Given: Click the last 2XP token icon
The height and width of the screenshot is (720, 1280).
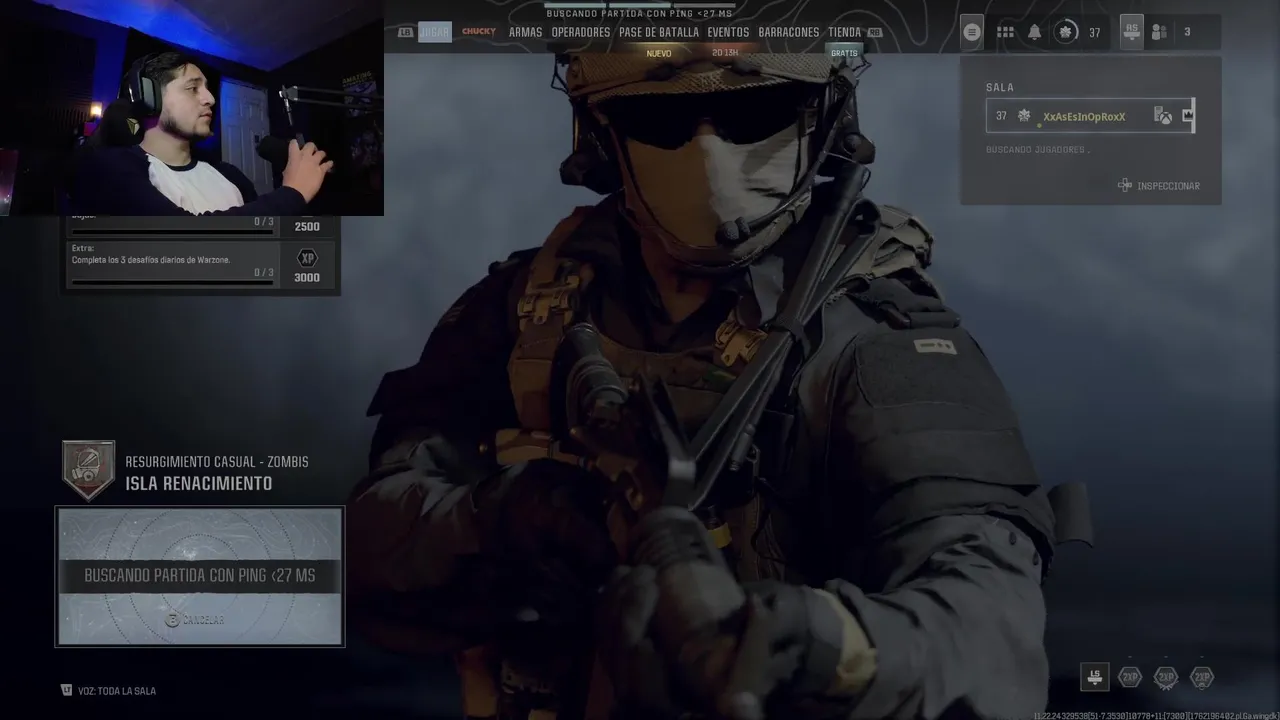Looking at the screenshot, I should pyautogui.click(x=1202, y=677).
